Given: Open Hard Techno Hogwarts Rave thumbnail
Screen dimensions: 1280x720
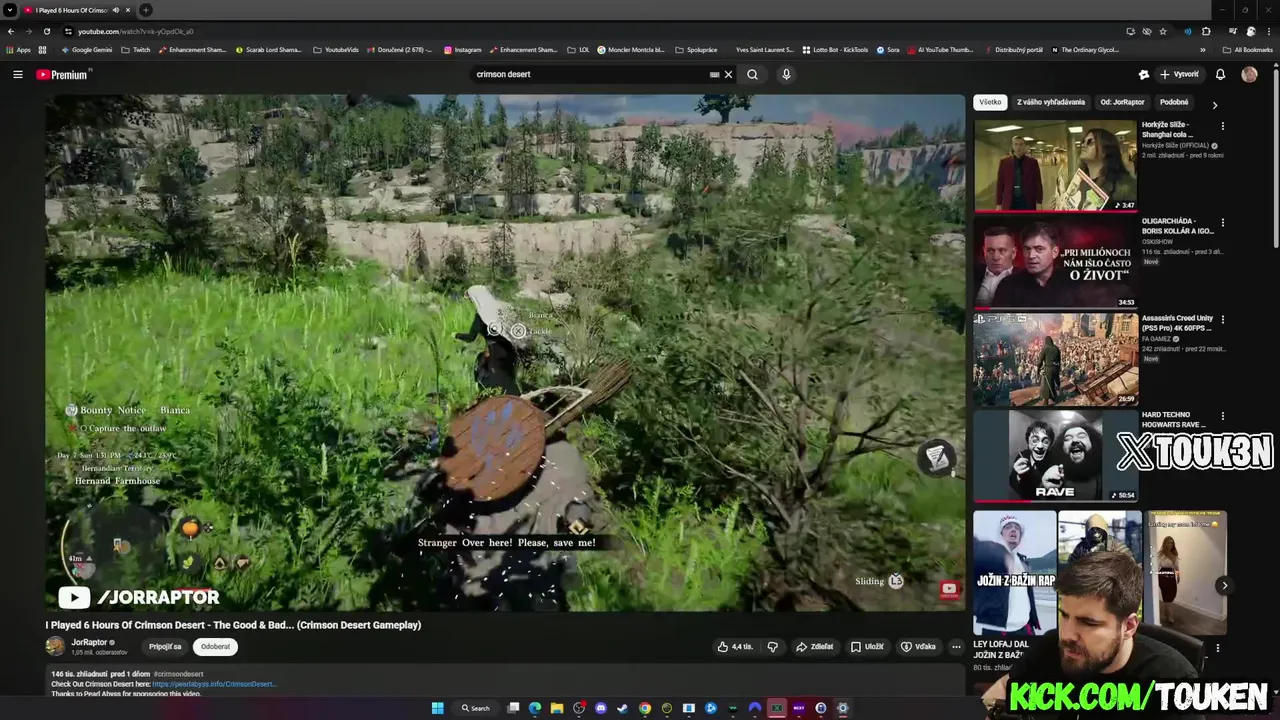Looking at the screenshot, I should [x=1055, y=456].
